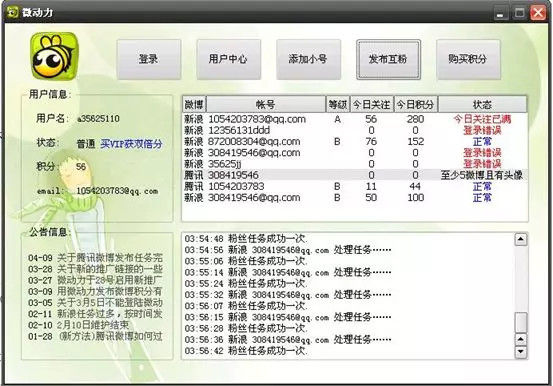Select the 发布互粉 button

click(x=388, y=59)
